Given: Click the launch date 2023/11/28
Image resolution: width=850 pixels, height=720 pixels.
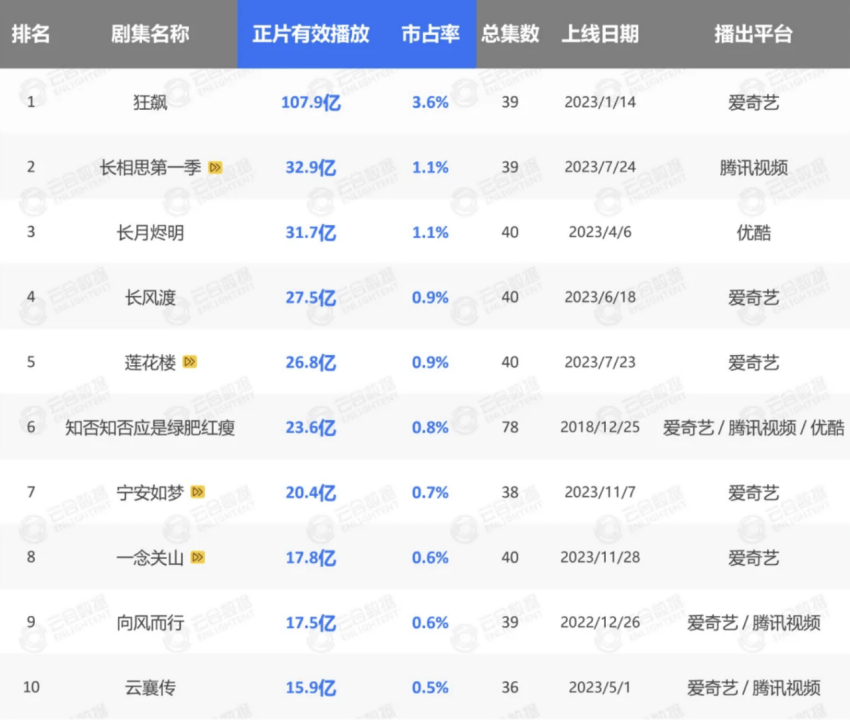Looking at the screenshot, I should click(x=600, y=557).
